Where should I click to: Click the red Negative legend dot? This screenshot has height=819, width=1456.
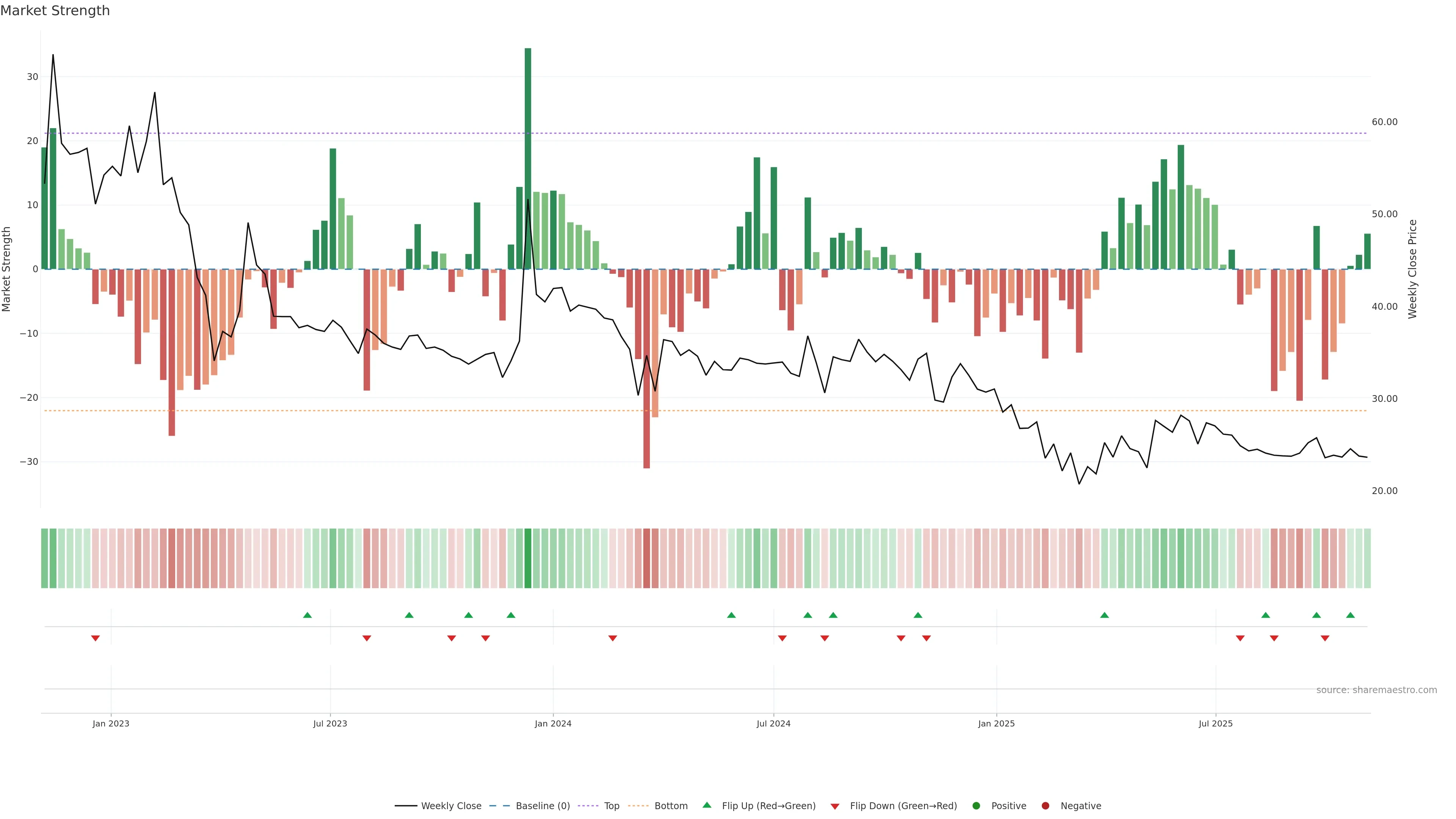coord(1045,805)
